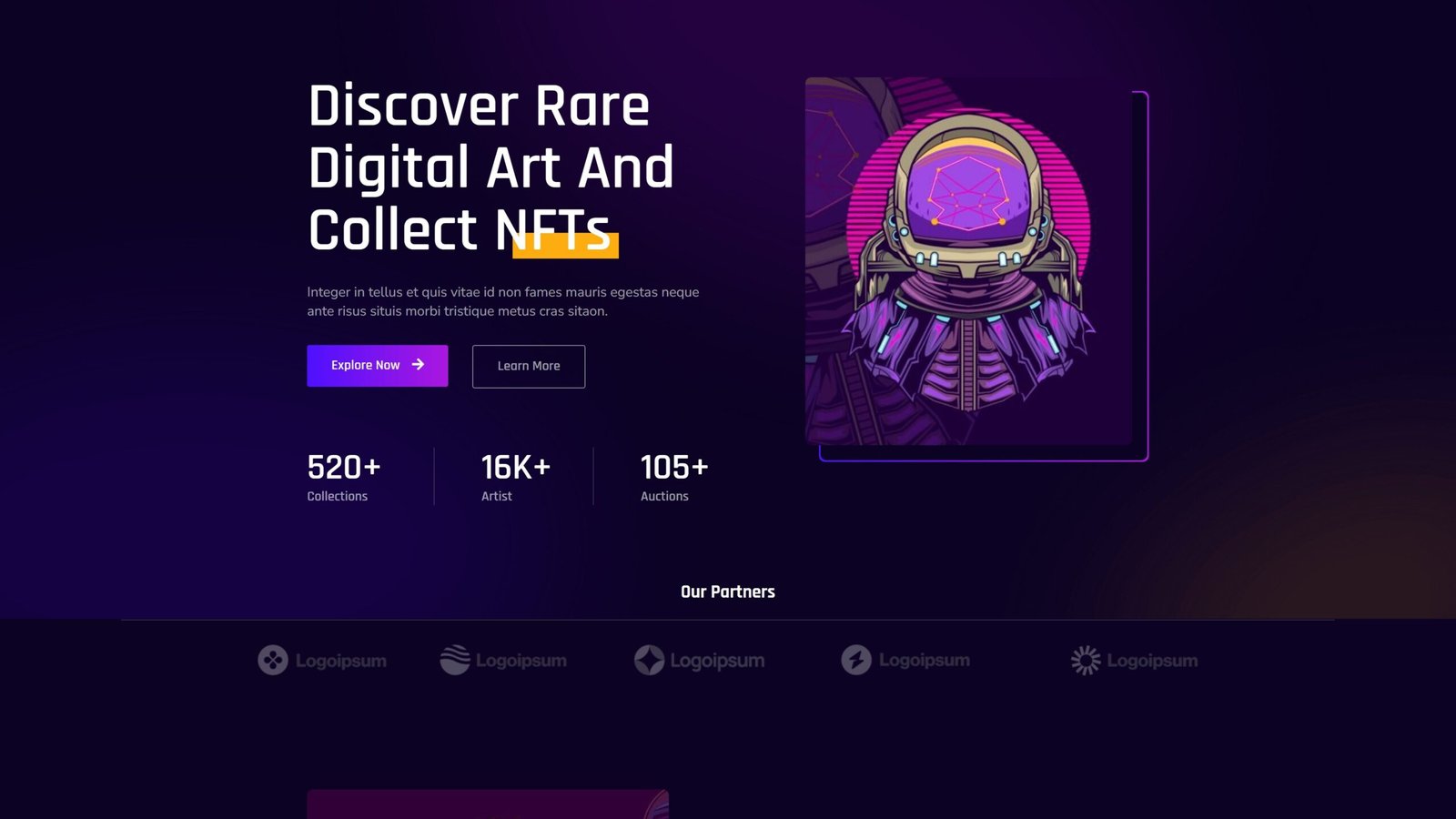Click the last partner's Logoipsum text
The height and width of the screenshot is (819, 1456).
pyautogui.click(x=1152, y=661)
